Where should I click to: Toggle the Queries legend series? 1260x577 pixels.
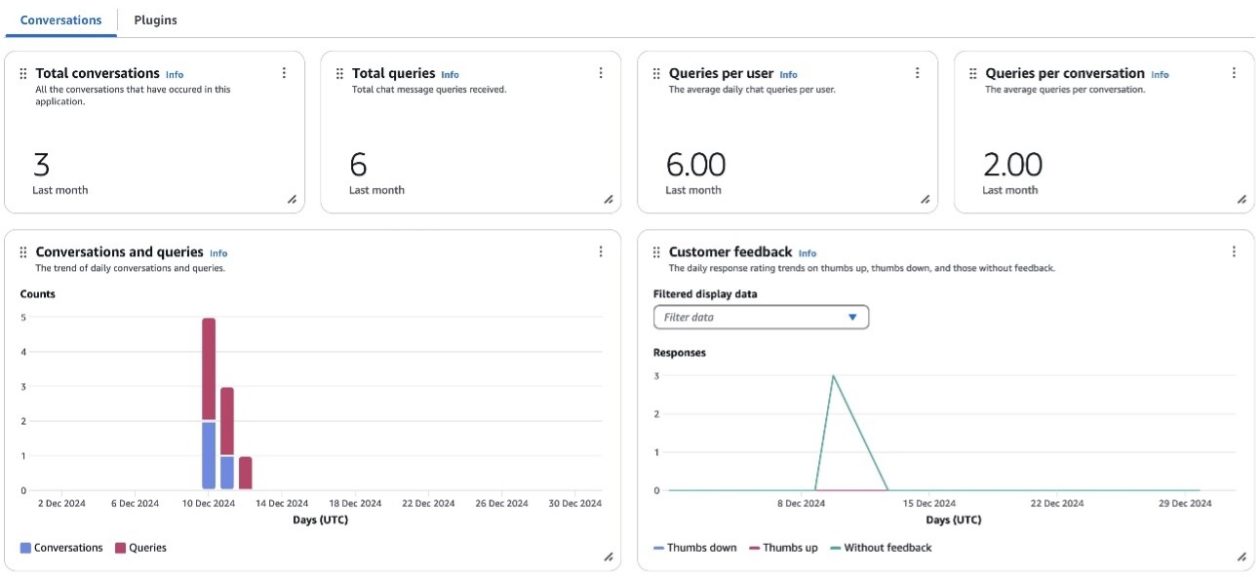141,548
